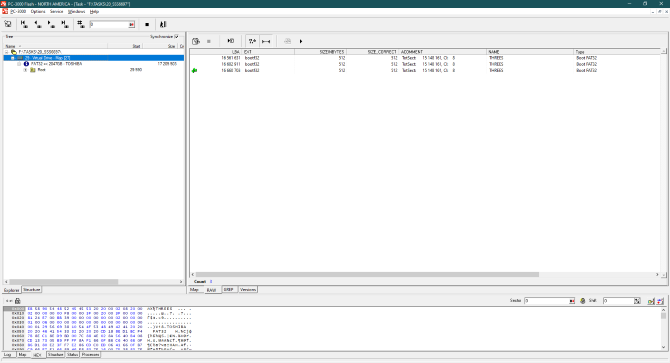The width and height of the screenshot is (670, 363).
Task: Sort tree by Size column header
Action: [x=159, y=46]
